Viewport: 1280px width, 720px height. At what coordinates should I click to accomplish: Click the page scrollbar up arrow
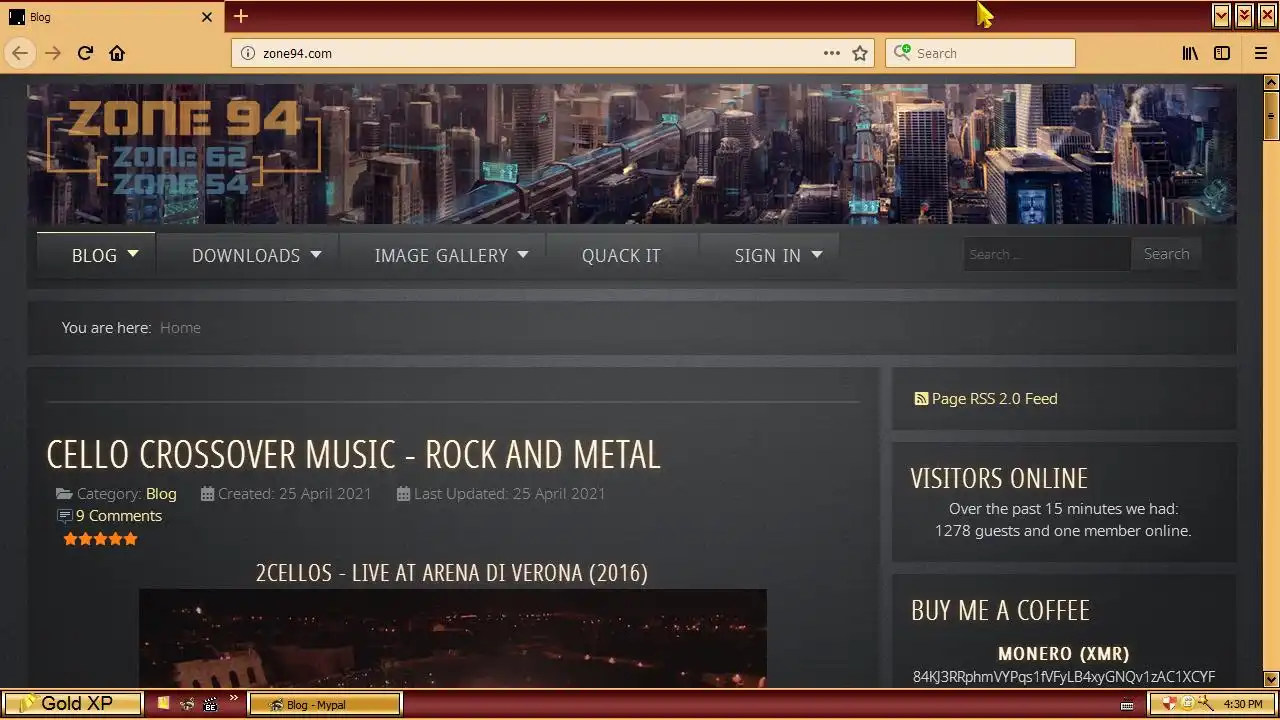(1271, 84)
